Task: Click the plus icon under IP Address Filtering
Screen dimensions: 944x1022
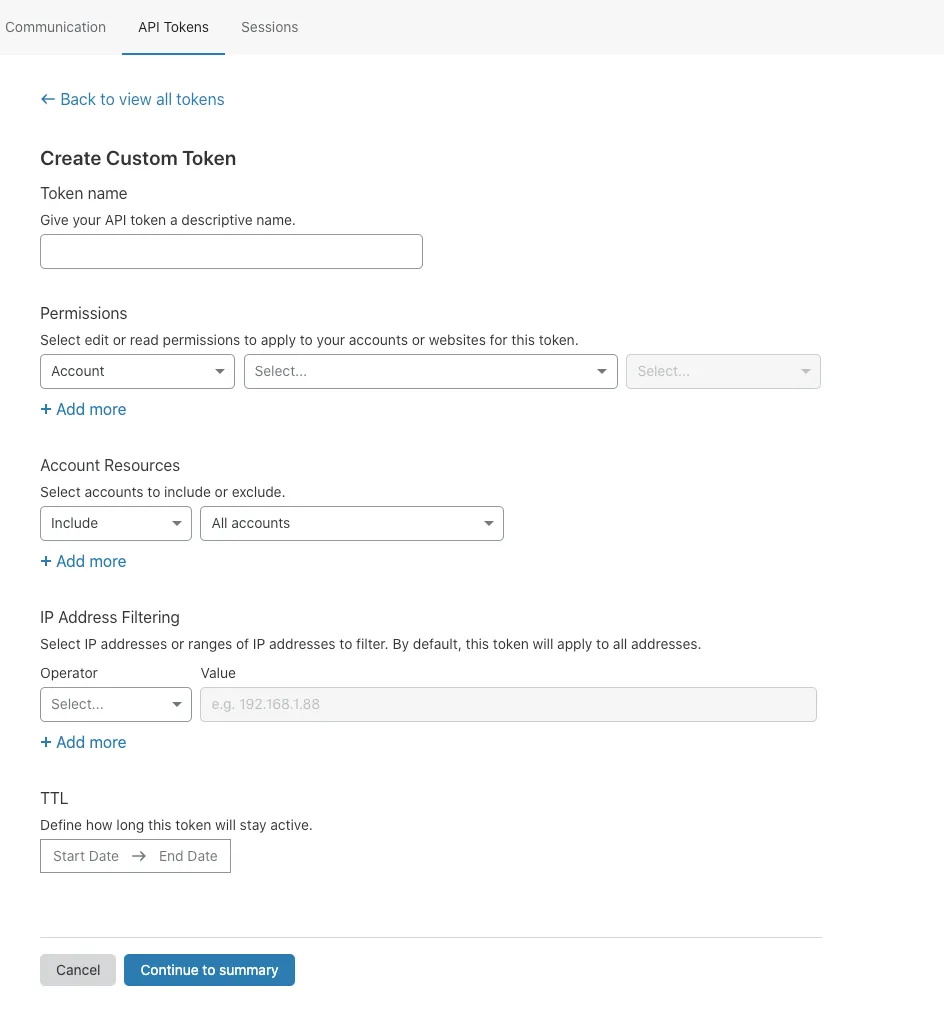Action: coord(45,742)
